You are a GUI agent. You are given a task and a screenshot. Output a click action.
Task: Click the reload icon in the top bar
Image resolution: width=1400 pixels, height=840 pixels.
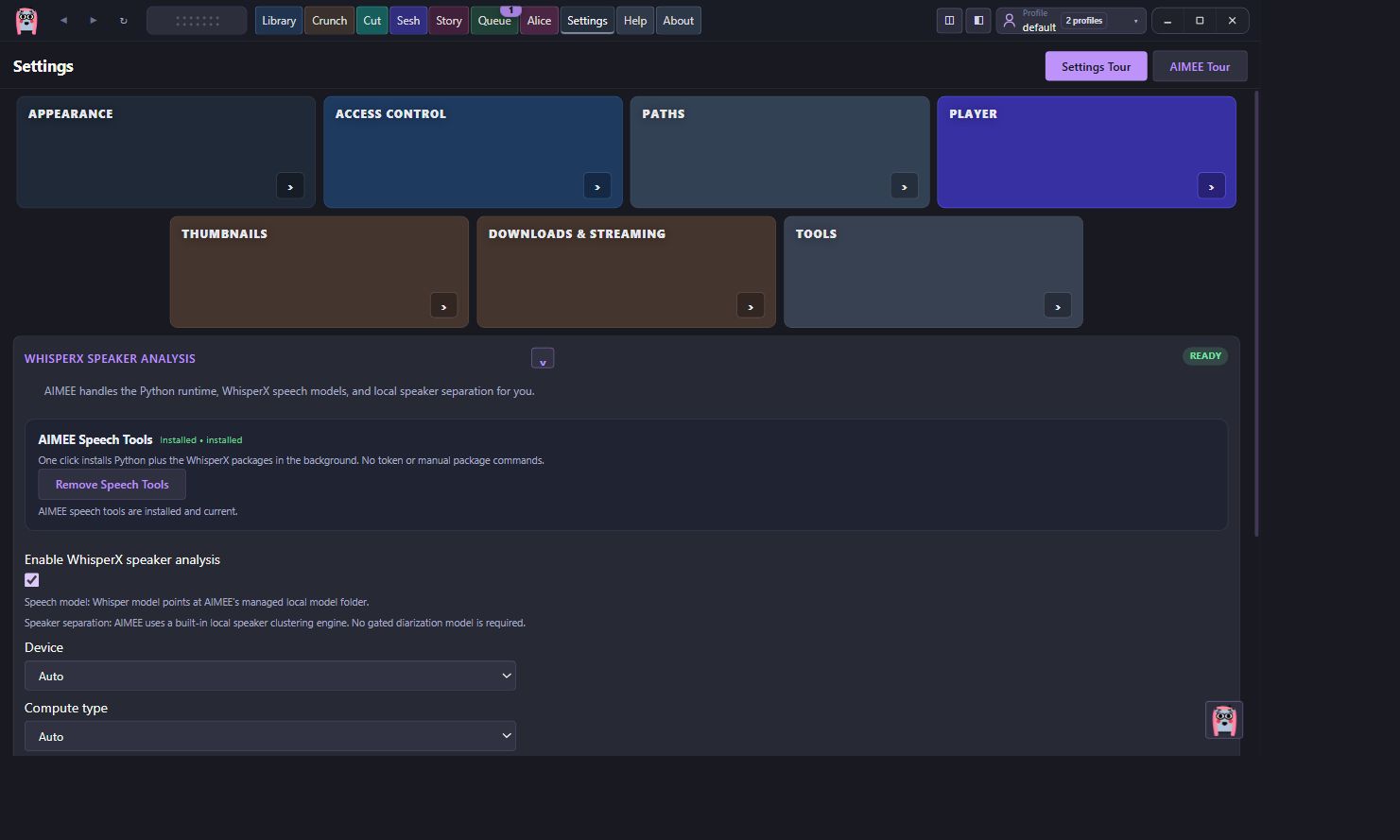[123, 20]
